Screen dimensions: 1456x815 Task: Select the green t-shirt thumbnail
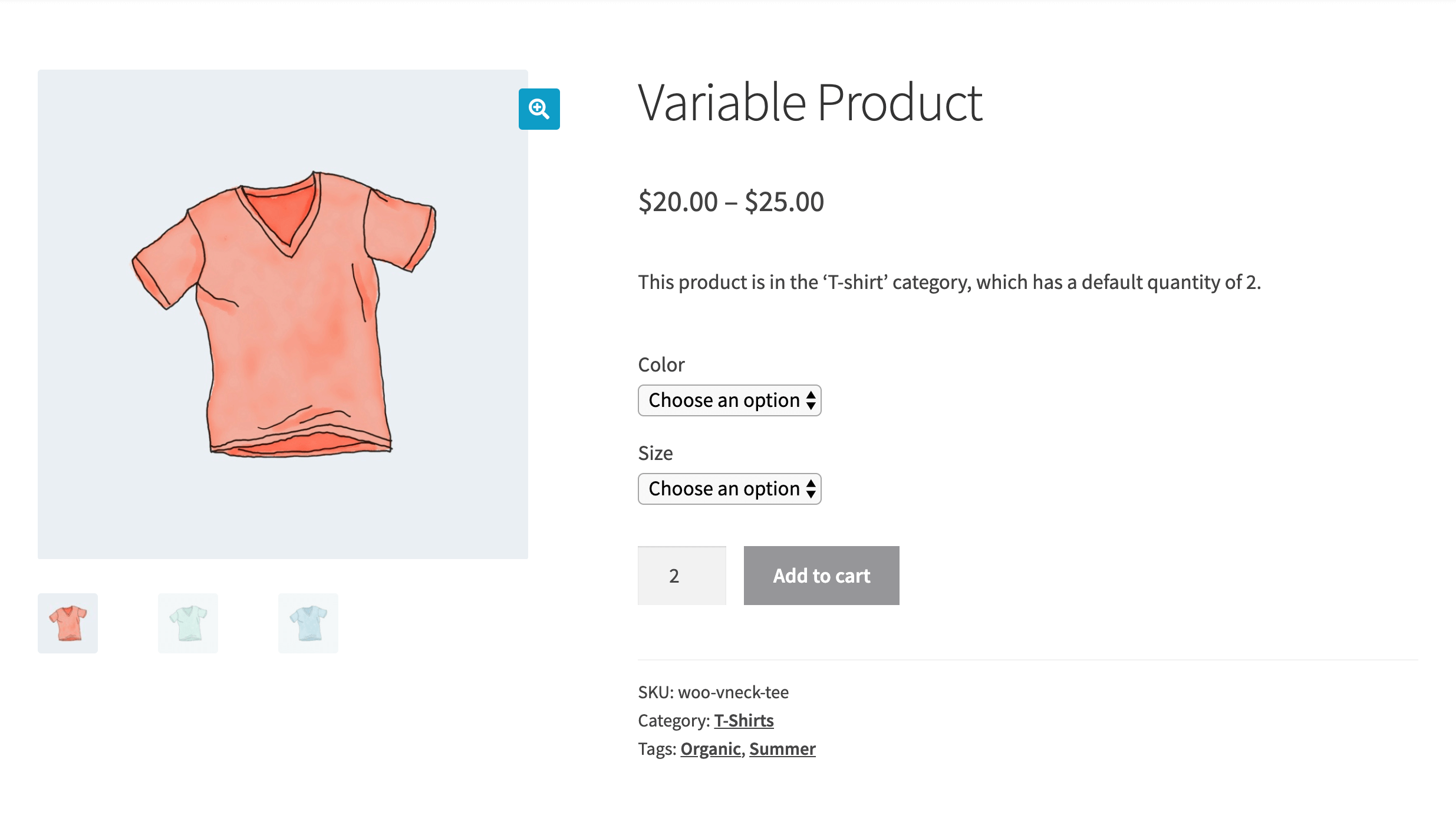pyautogui.click(x=187, y=623)
